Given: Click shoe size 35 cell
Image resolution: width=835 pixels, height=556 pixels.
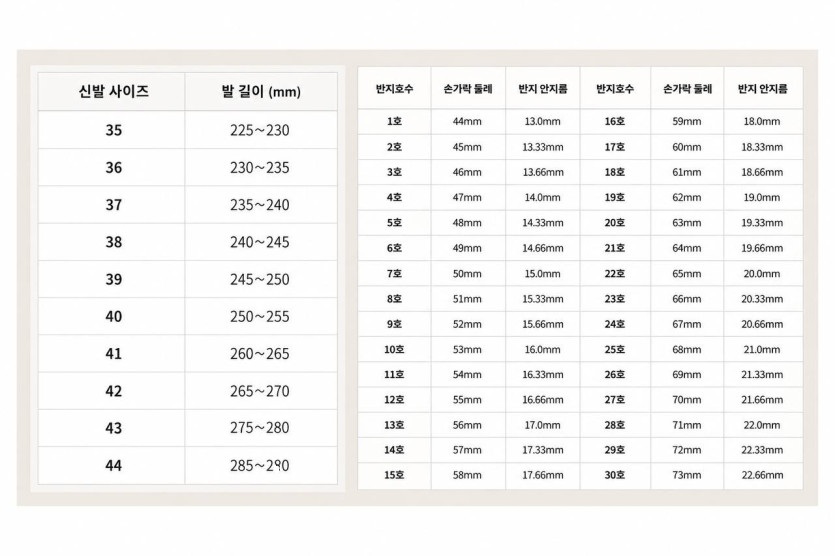Looking at the screenshot, I should pos(111,130).
